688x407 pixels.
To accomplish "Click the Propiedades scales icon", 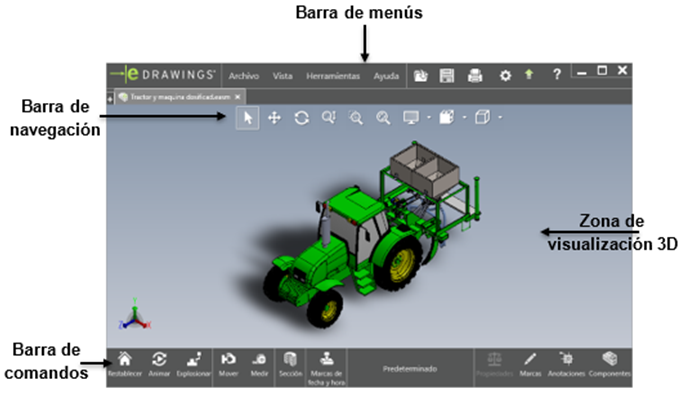I will 494,365.
